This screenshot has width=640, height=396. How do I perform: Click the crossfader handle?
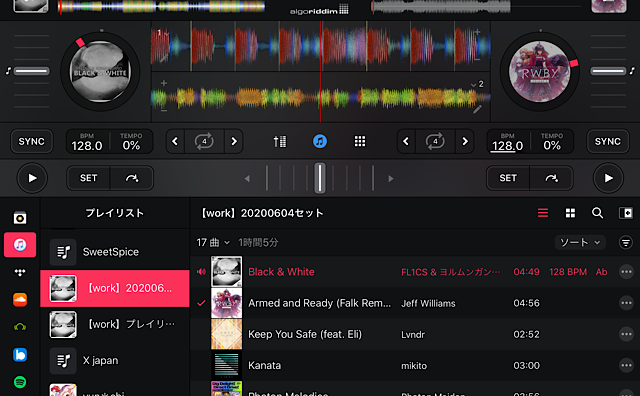click(x=320, y=178)
